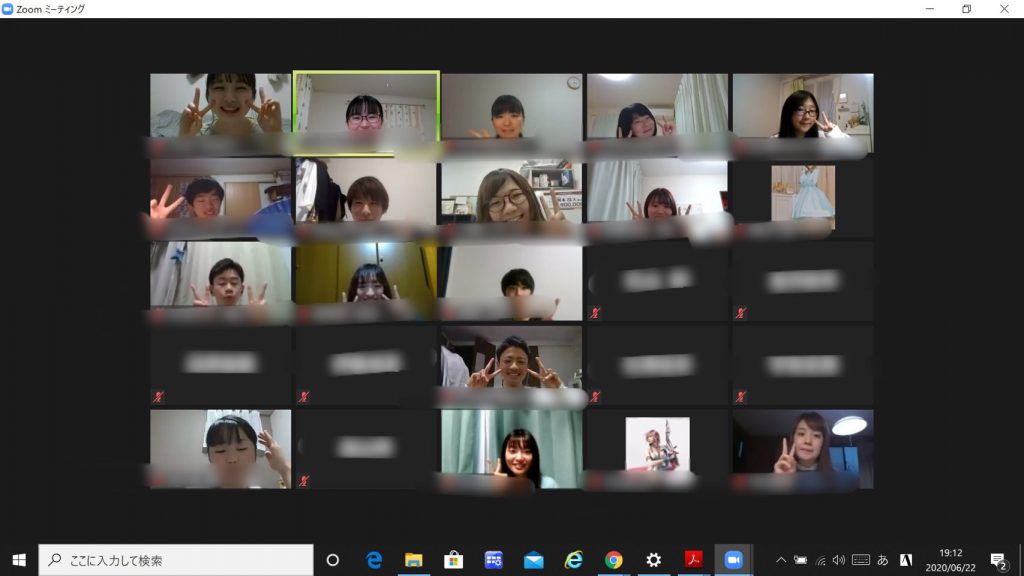Open the Mail app icon
Image resolution: width=1024 pixels, height=576 pixels.
(x=534, y=560)
